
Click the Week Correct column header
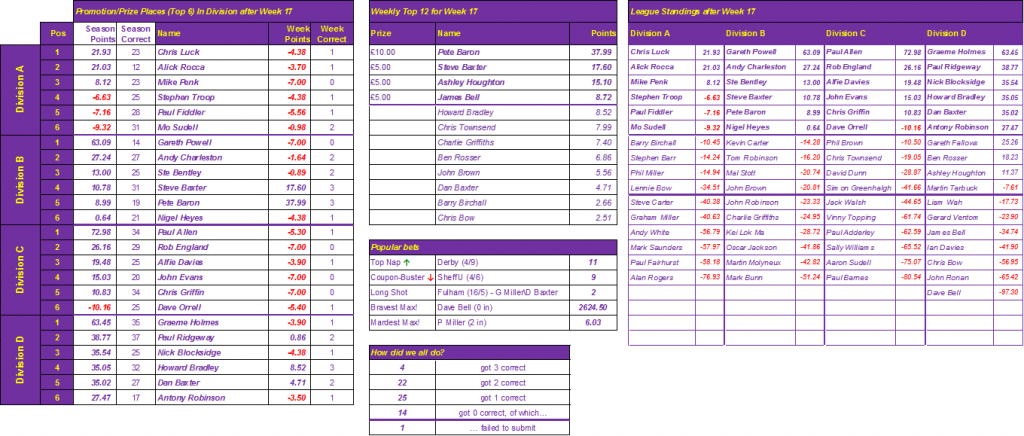(x=332, y=34)
